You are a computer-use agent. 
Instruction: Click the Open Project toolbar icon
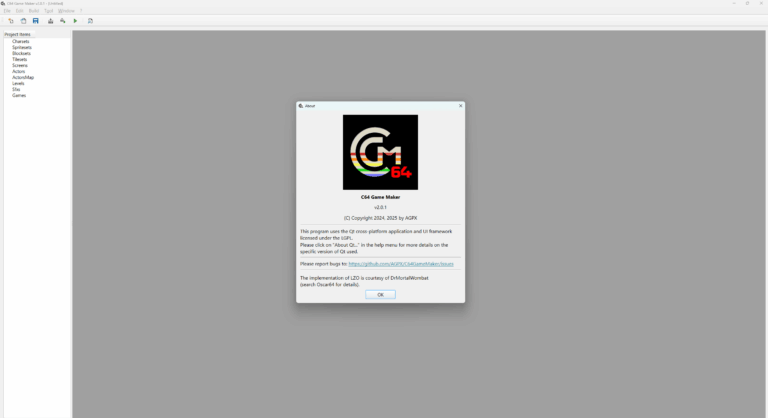pos(23,21)
